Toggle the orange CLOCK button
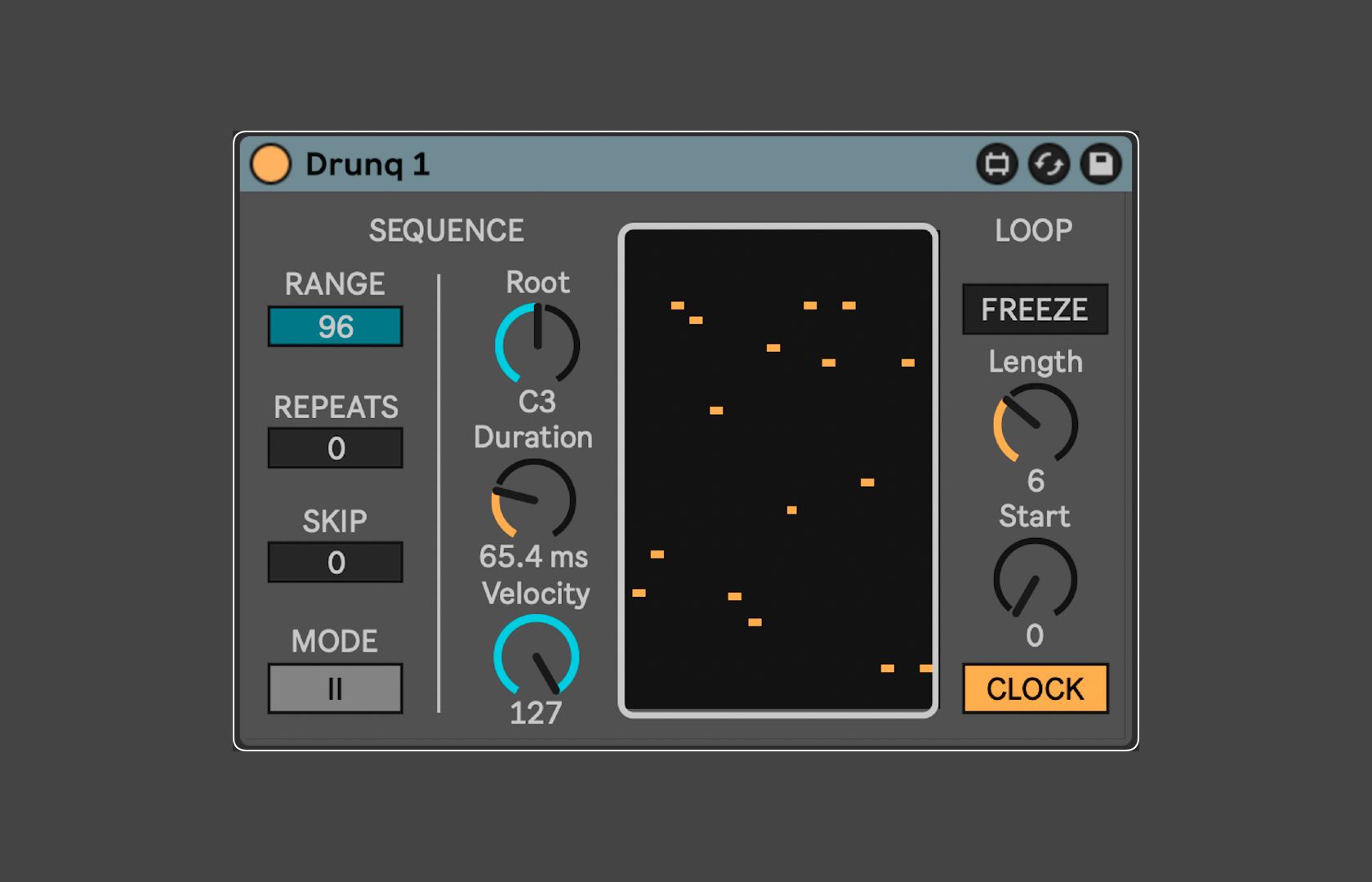 (1035, 688)
